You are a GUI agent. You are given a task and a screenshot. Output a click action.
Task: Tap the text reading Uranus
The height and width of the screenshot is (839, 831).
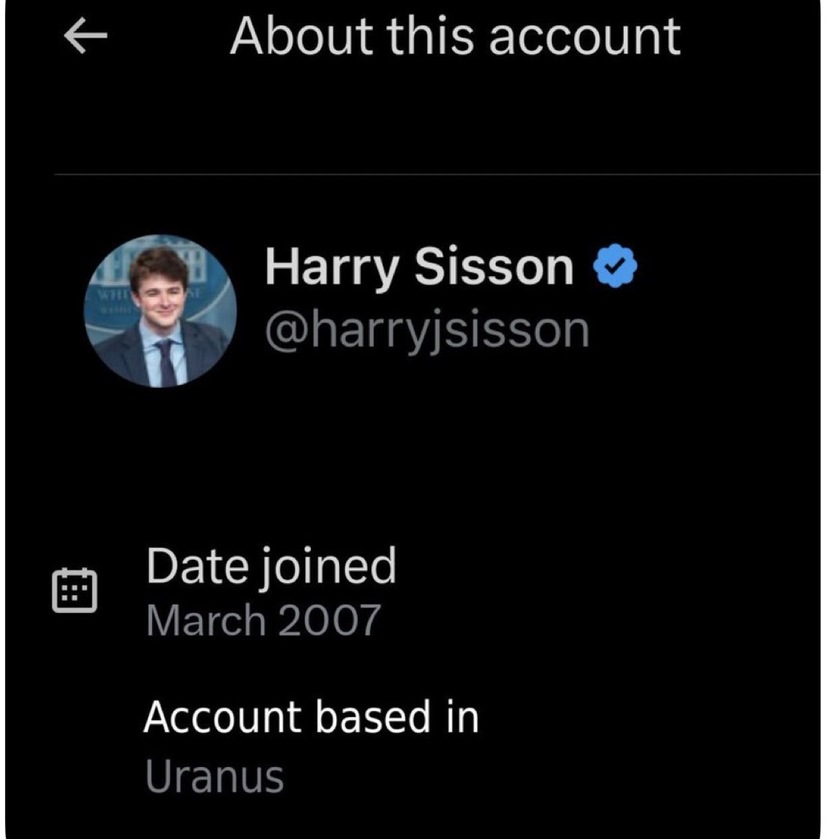point(214,776)
